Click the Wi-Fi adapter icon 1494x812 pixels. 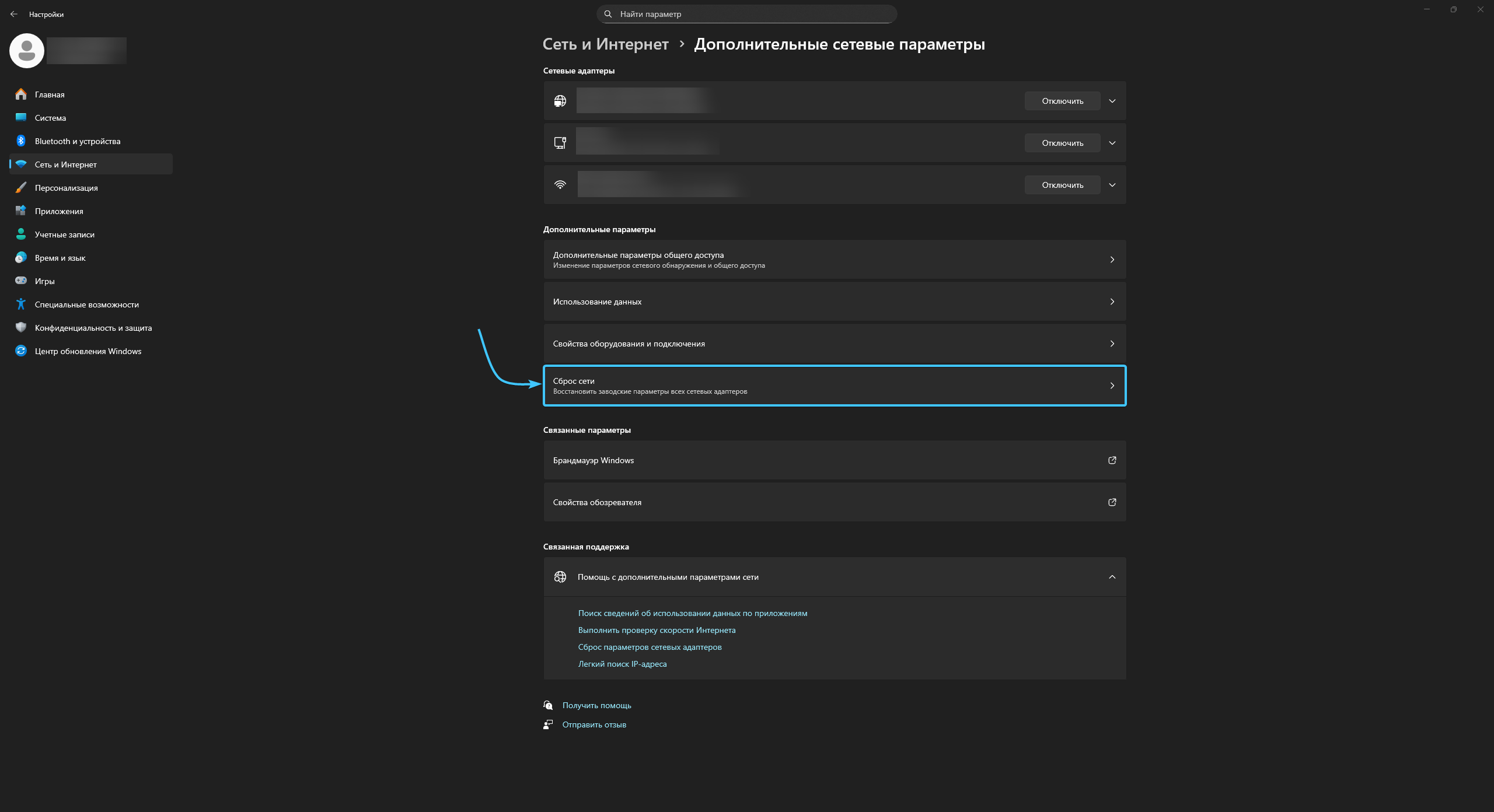(x=560, y=185)
